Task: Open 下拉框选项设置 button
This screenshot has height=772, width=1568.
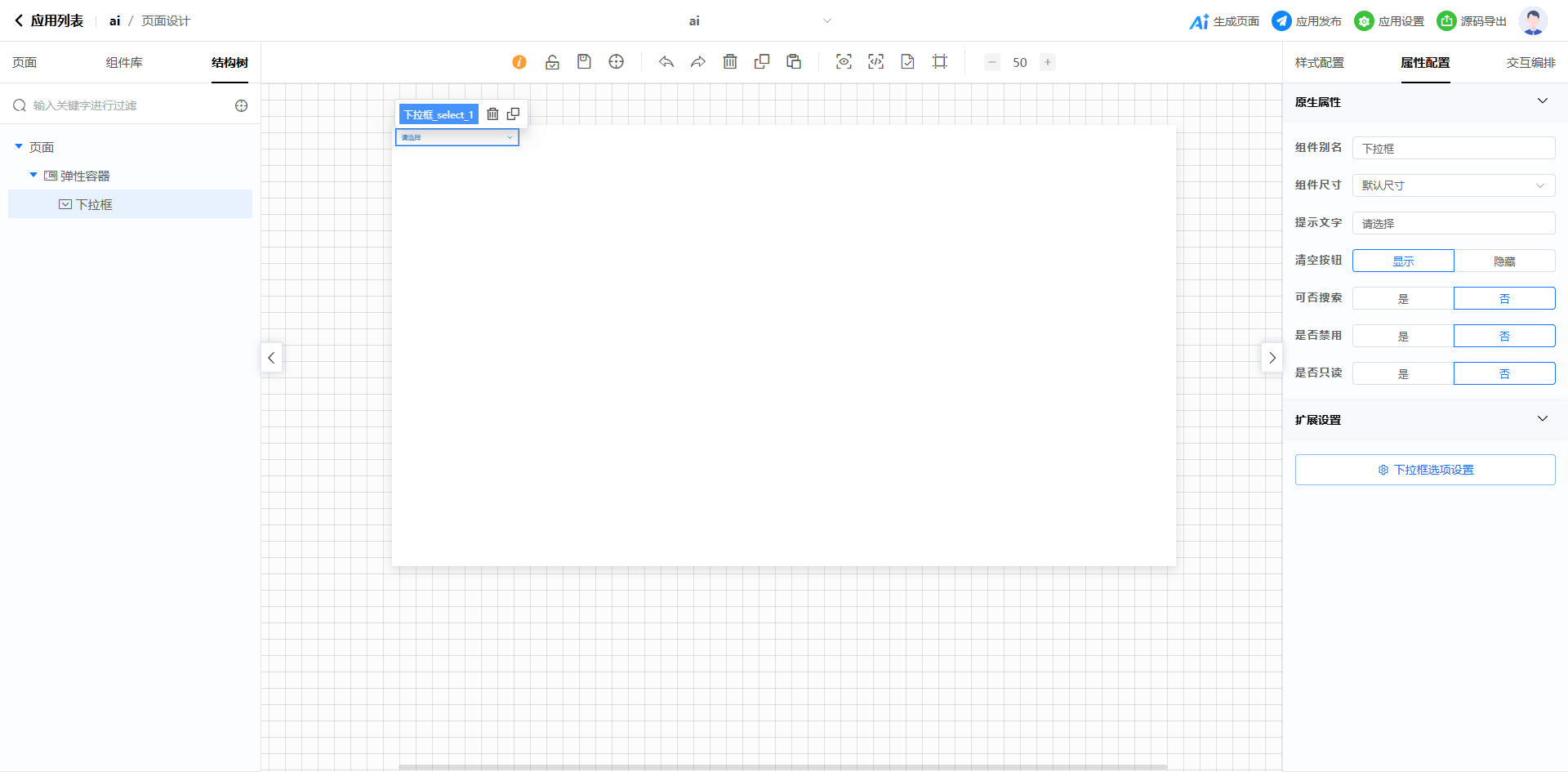Action: point(1425,470)
